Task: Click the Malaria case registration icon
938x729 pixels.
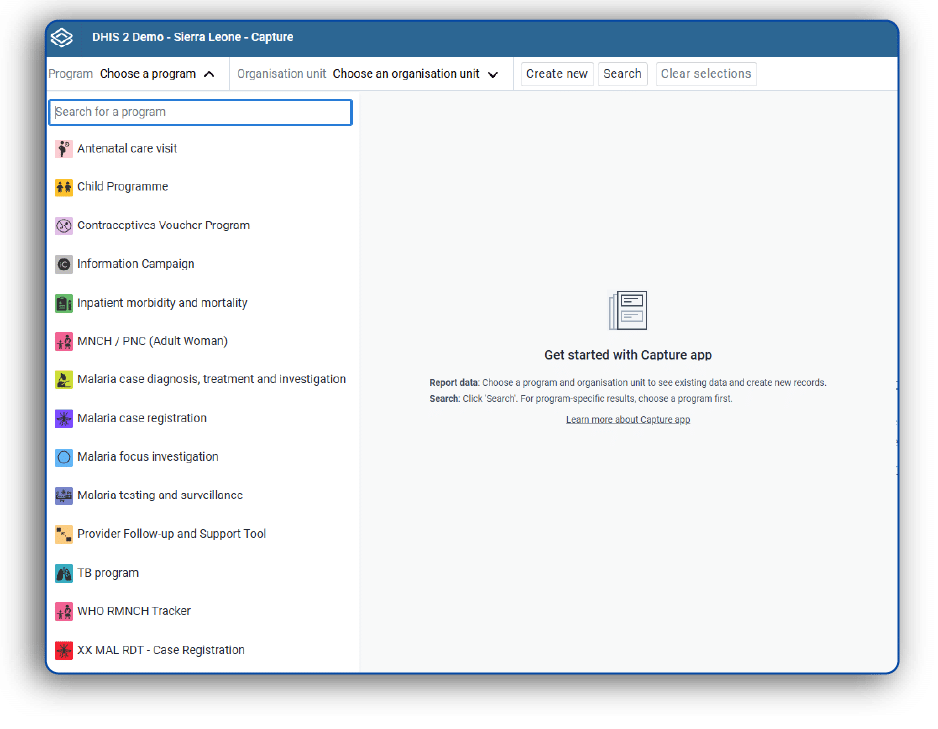Action: click(64, 419)
